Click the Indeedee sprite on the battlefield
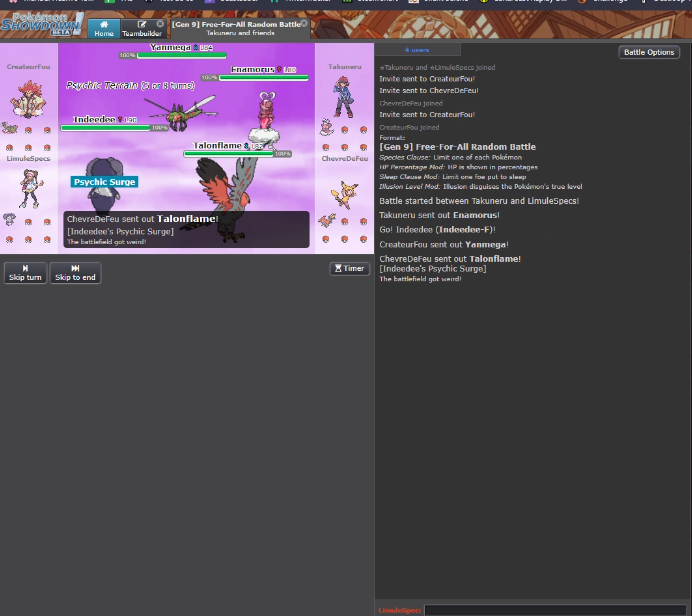The image size is (692, 616). (104, 185)
